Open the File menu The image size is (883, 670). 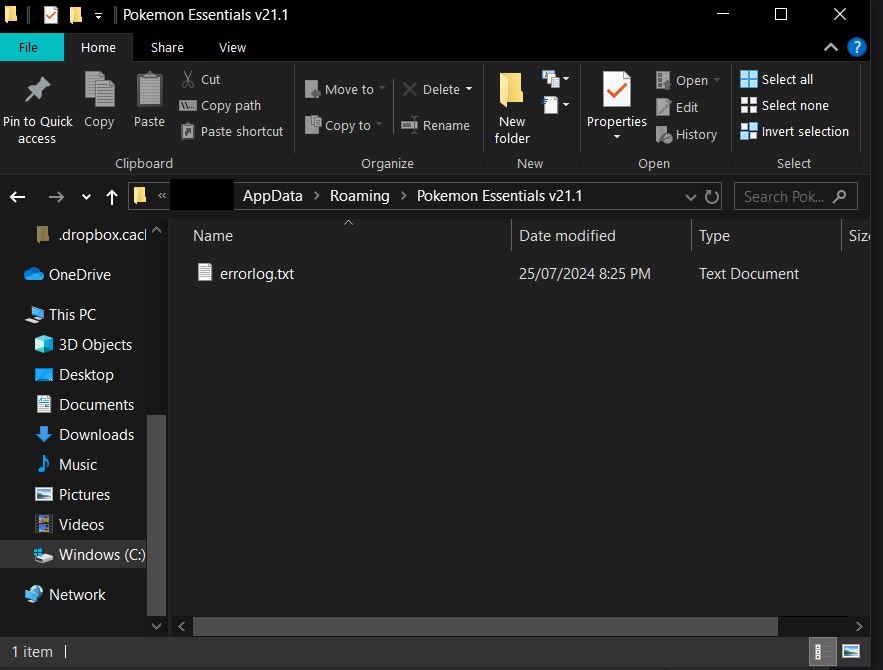click(28, 47)
